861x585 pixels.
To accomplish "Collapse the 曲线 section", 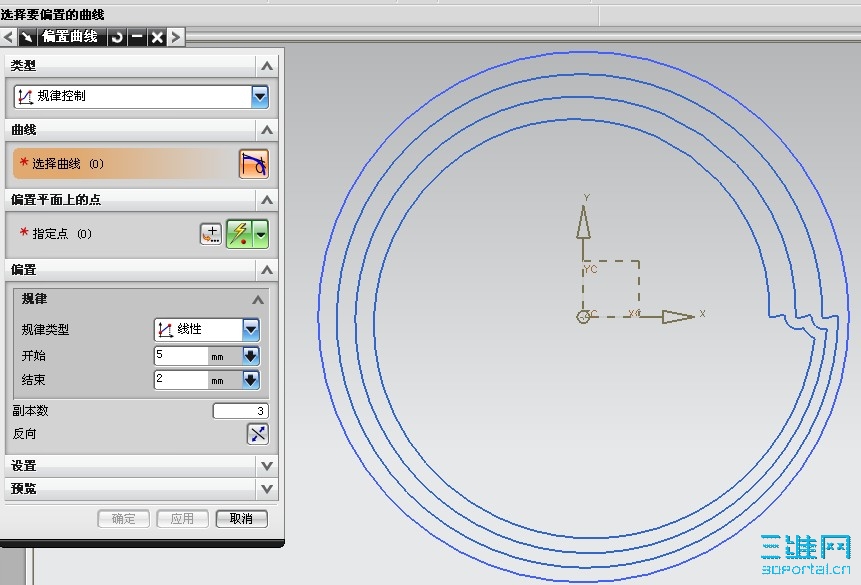I will [267, 130].
